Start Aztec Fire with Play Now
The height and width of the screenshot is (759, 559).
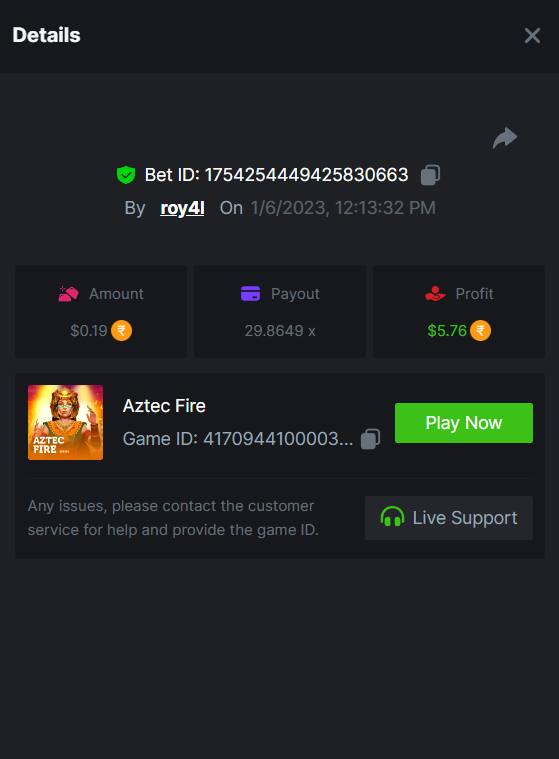(x=464, y=423)
